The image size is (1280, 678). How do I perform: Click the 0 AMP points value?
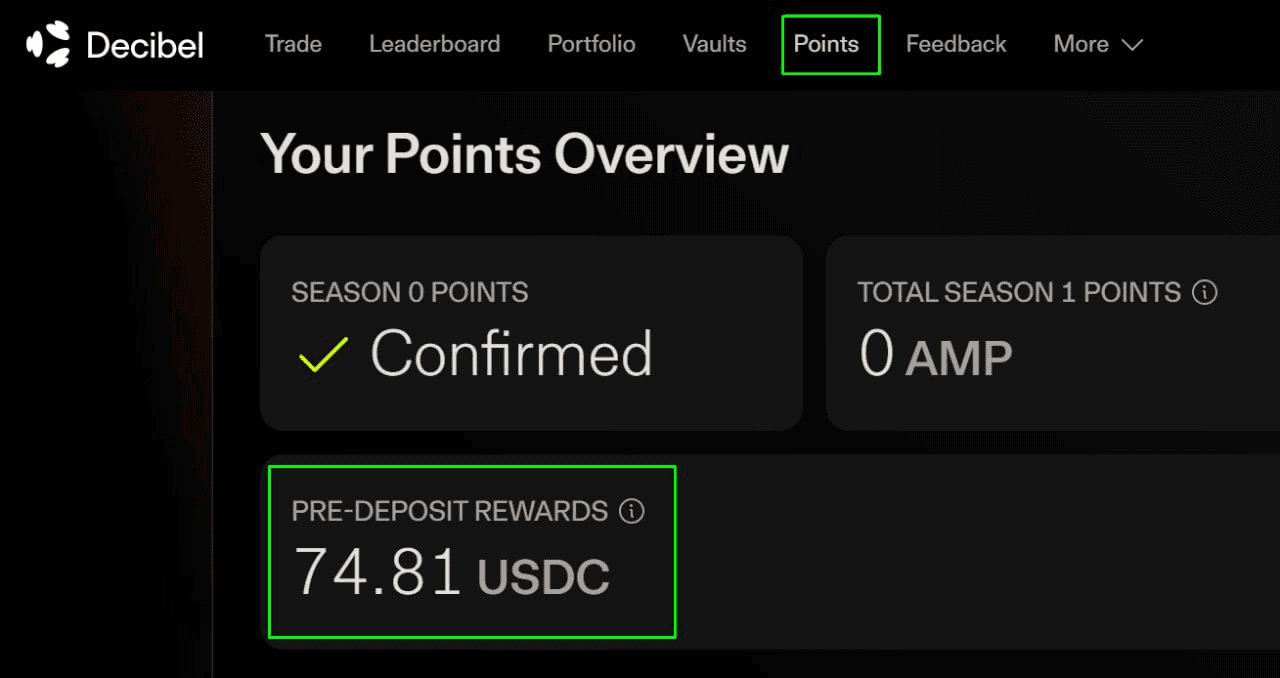(935, 355)
